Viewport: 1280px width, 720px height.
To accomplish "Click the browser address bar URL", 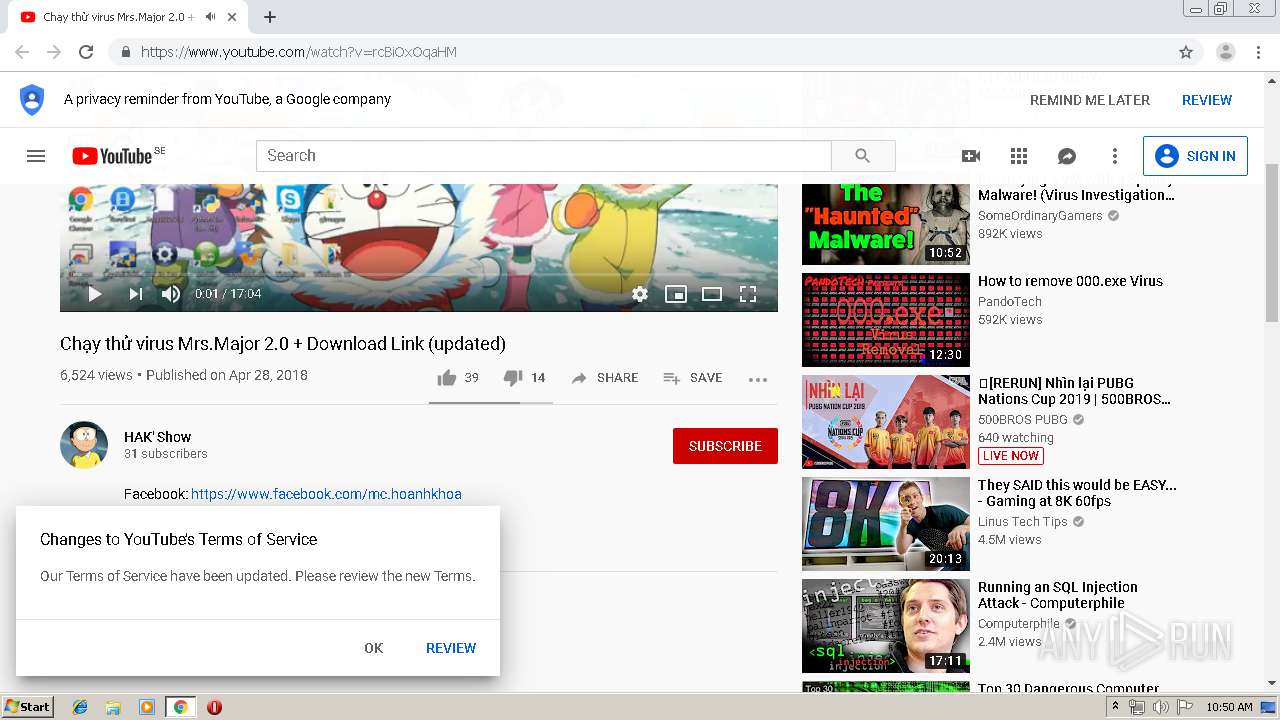I will point(299,52).
